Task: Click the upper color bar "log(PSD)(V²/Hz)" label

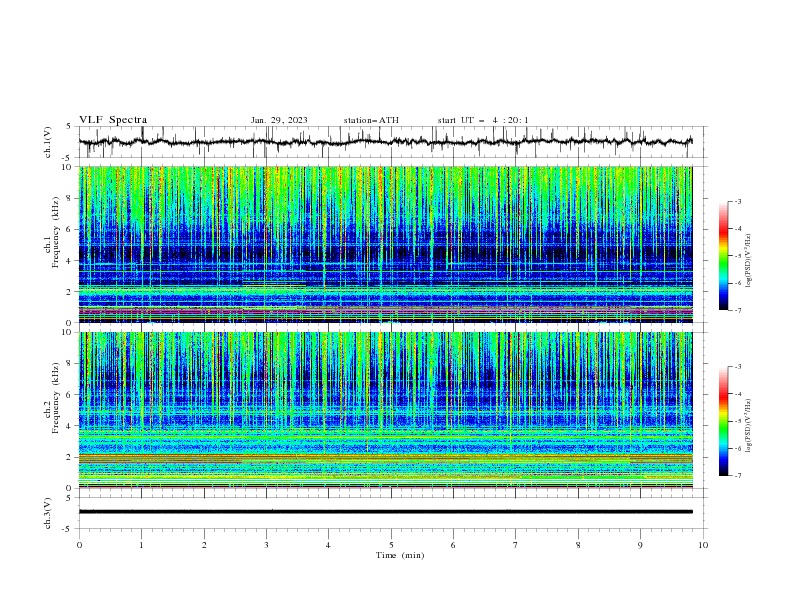Action: coord(749,261)
